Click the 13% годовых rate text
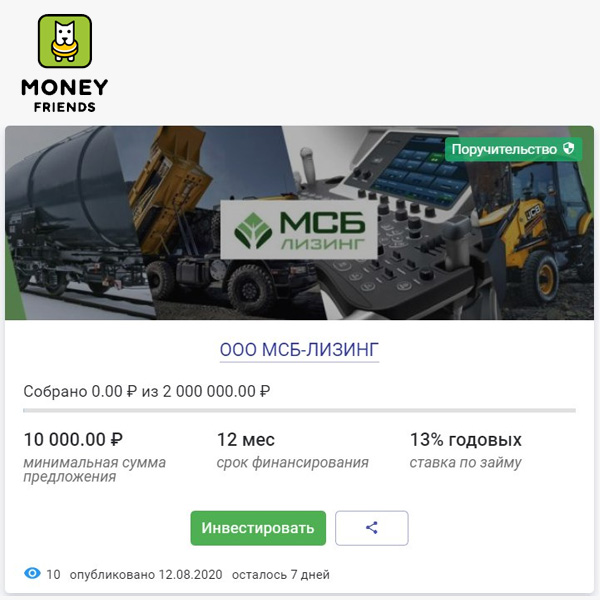Viewport: 600px width, 600px height. [x=466, y=440]
